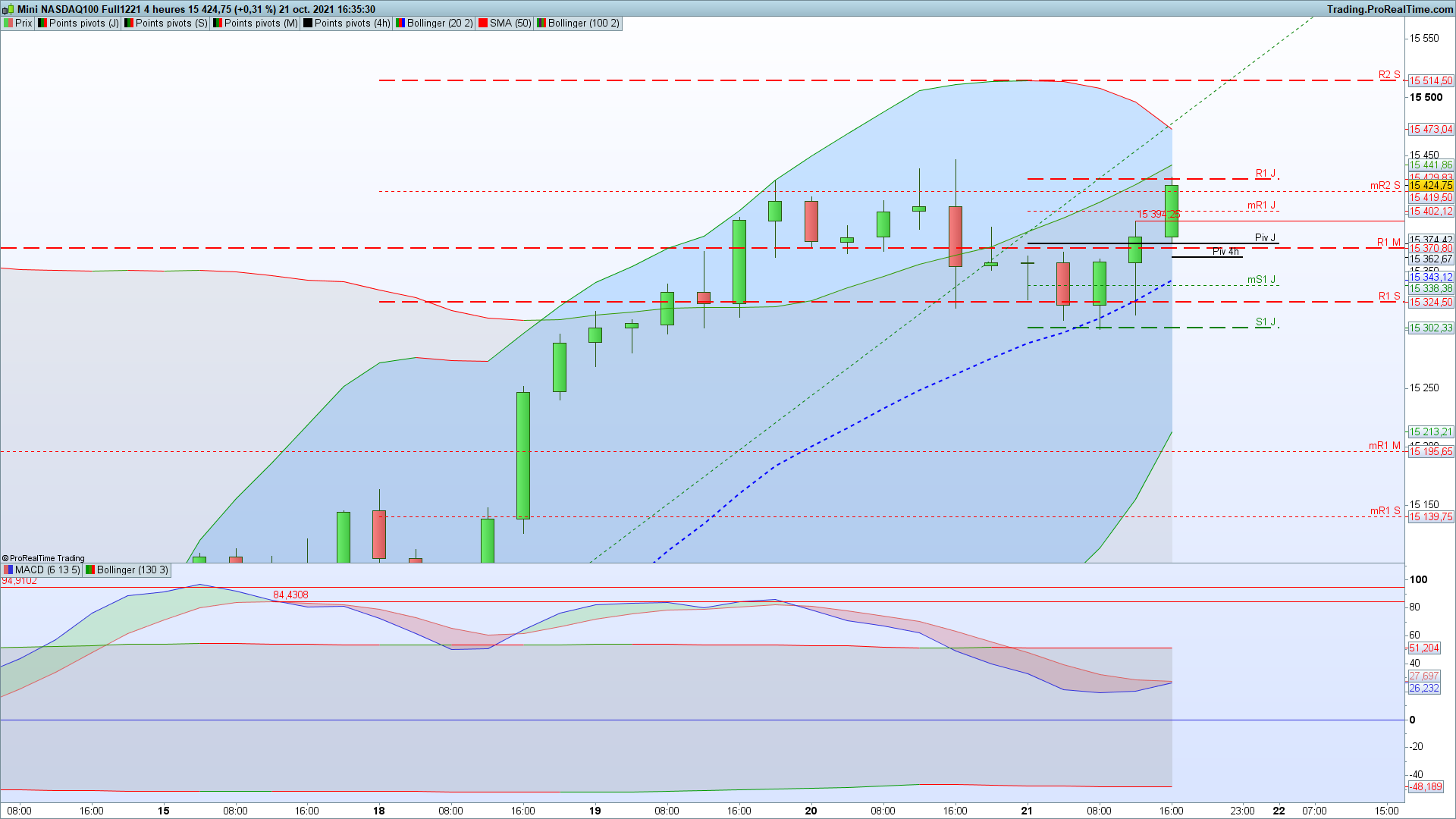Click the Points pivots (J) color icon
1456x819 pixels.
(42, 24)
